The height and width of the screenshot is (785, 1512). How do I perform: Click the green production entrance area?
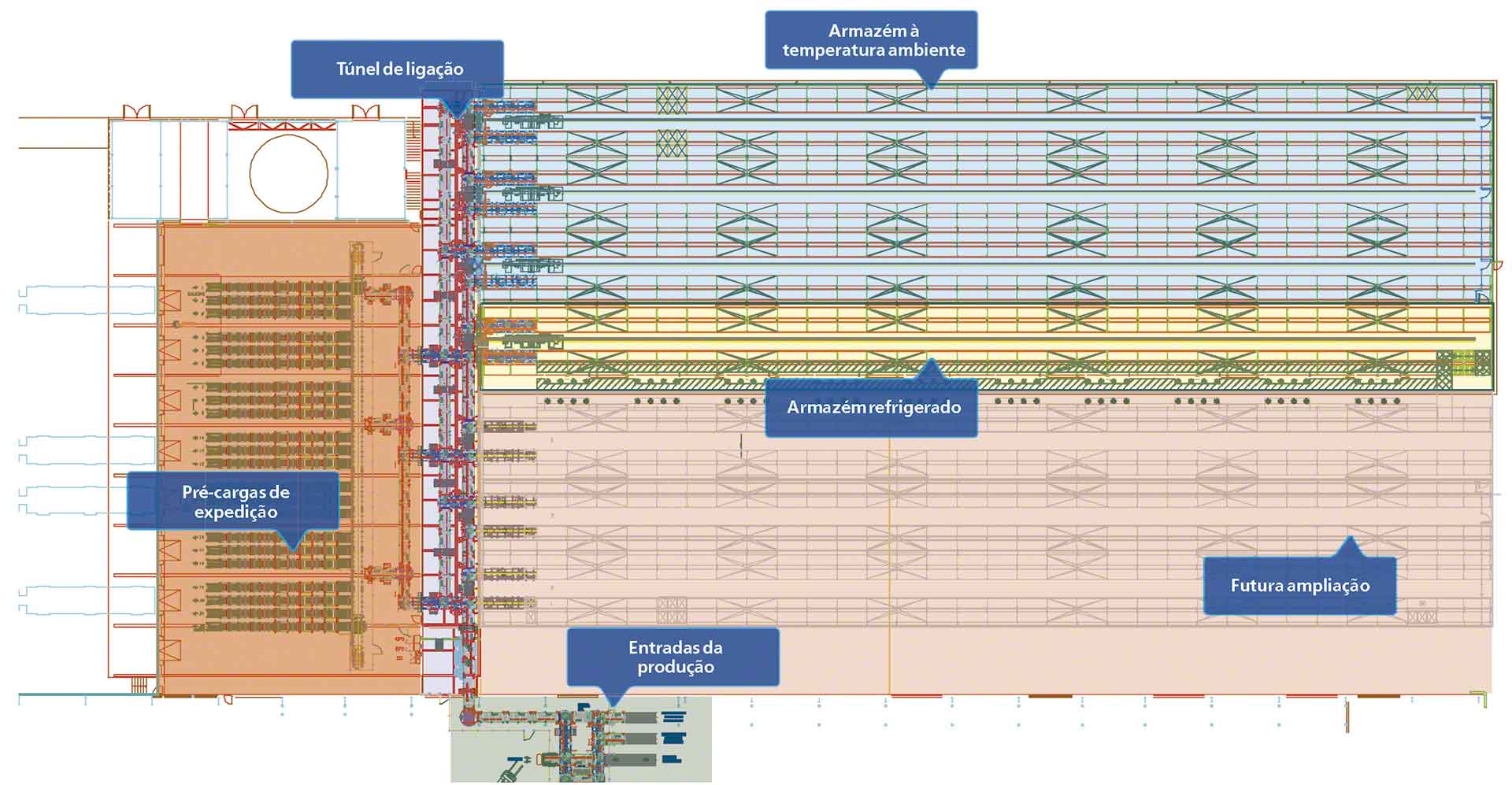pyautogui.click(x=581, y=739)
